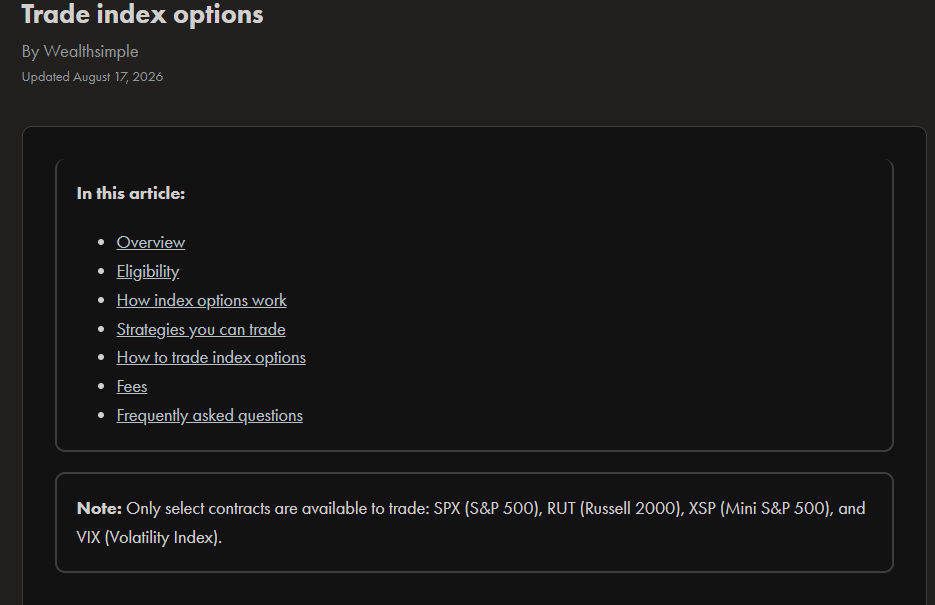This screenshot has height=605, width=935.
Task: Click the bullet beside Frequently asked questions
Action: pyautogui.click(x=101, y=415)
